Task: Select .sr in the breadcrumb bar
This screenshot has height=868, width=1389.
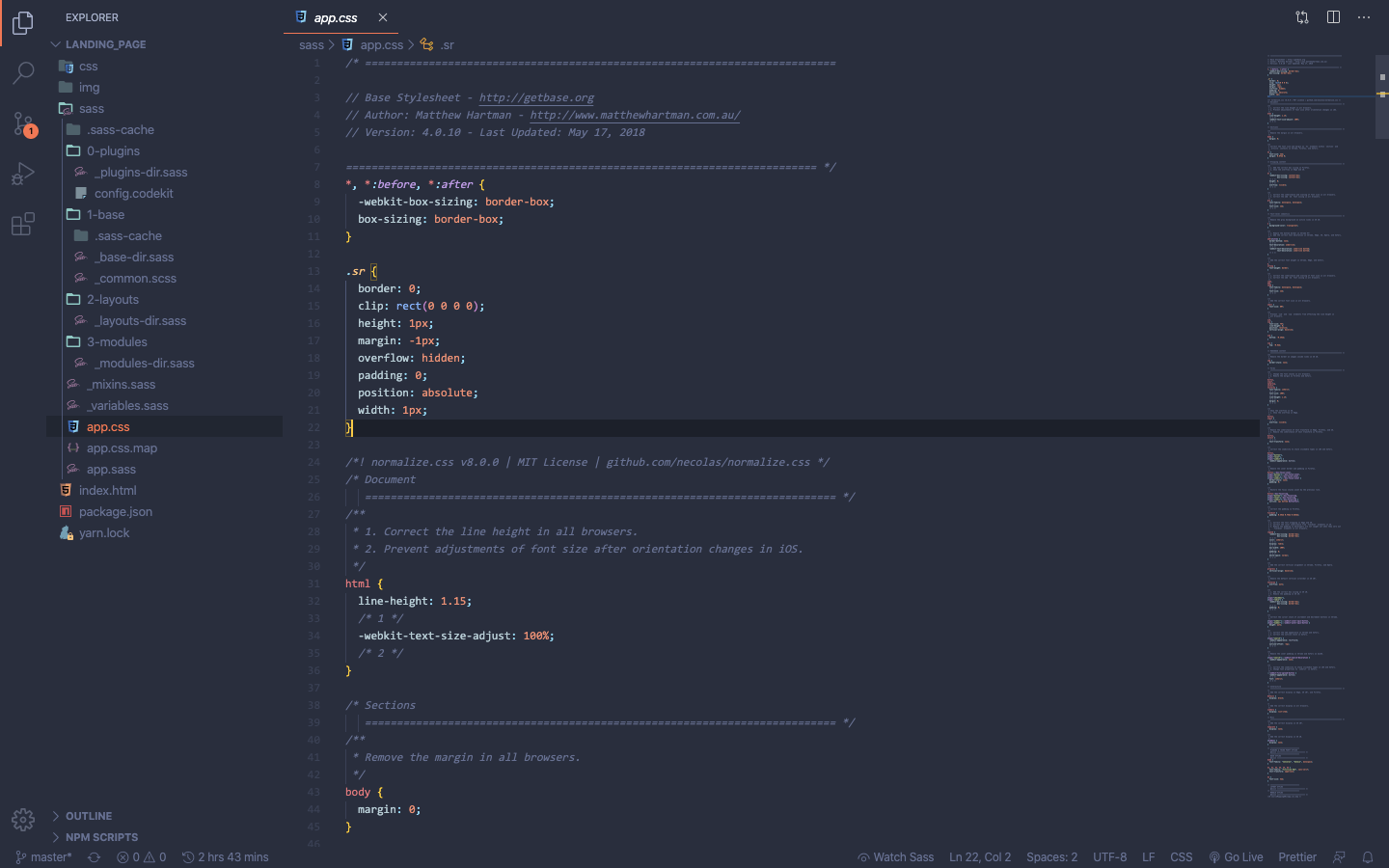Action: click(448, 44)
